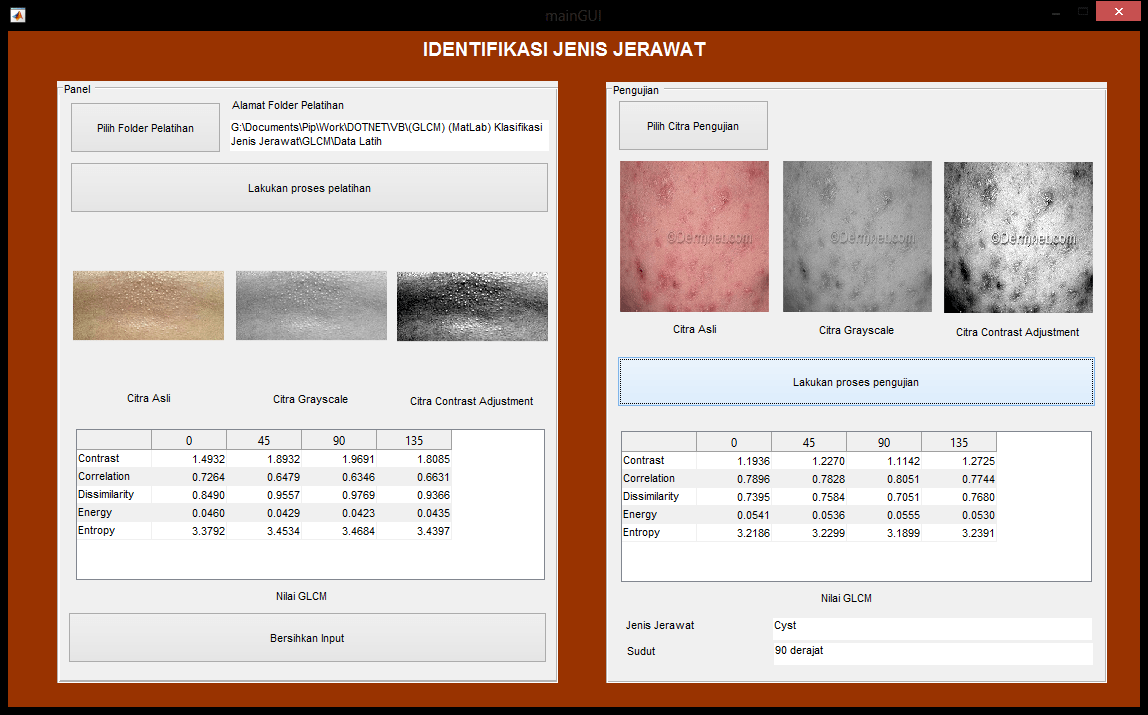Screen dimensions: 1148x715
Task: Close the mainGUI window
Action: click(1122, 12)
